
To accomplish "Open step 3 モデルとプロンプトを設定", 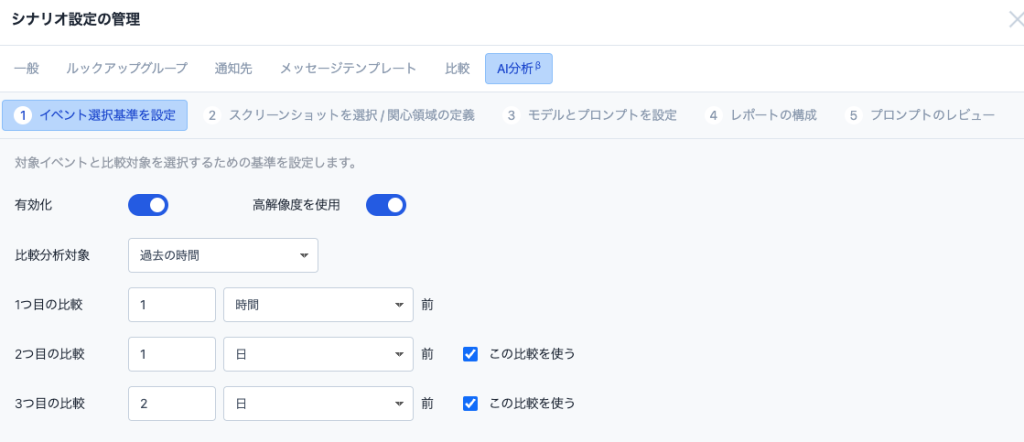I will point(592,115).
